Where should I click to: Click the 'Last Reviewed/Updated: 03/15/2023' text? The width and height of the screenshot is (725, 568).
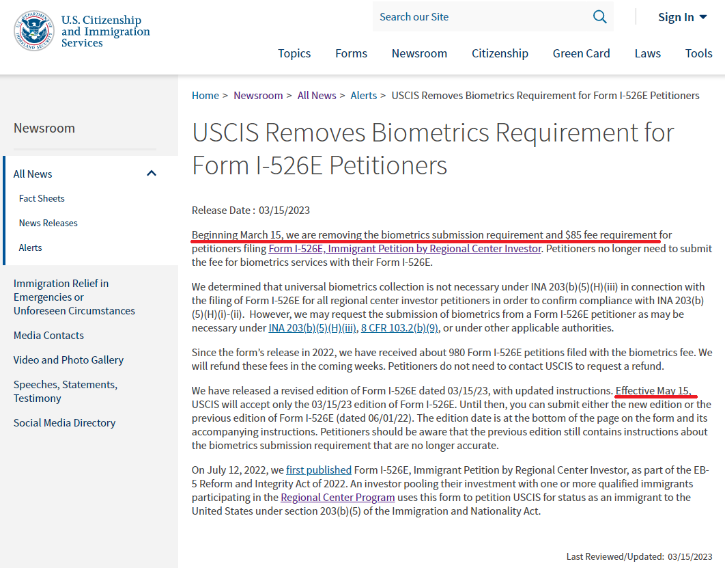pos(639,556)
